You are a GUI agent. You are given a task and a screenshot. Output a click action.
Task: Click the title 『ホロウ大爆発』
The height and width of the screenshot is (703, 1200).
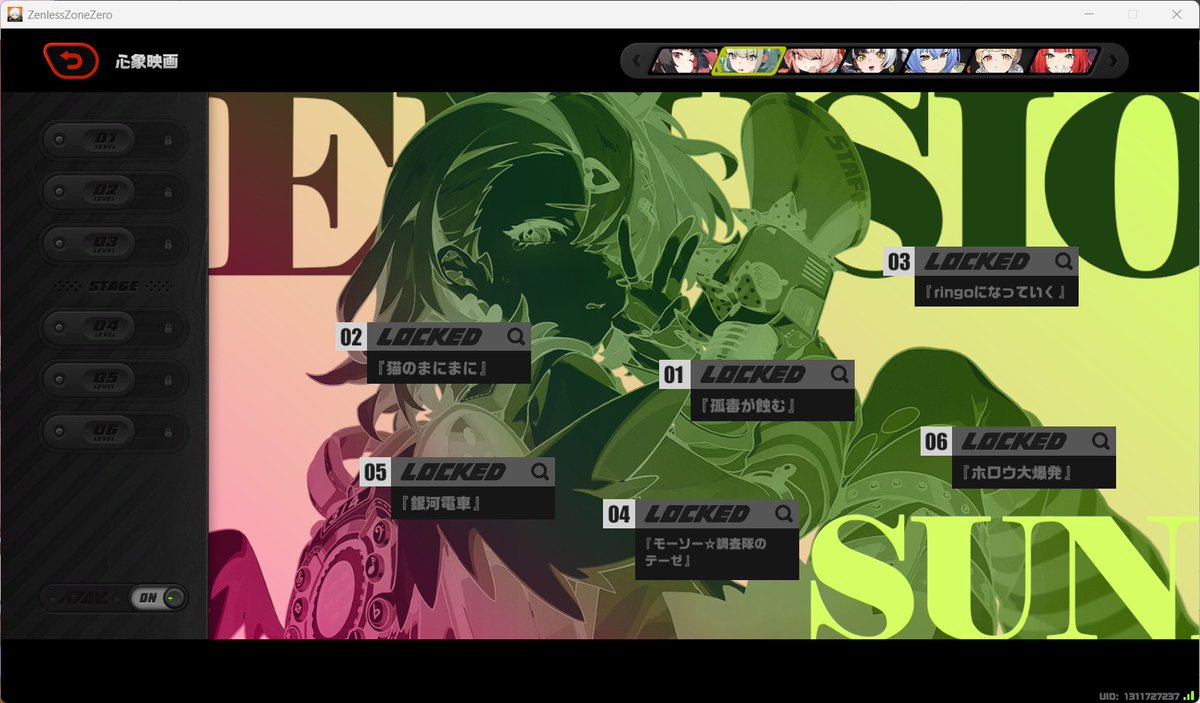click(x=1015, y=473)
